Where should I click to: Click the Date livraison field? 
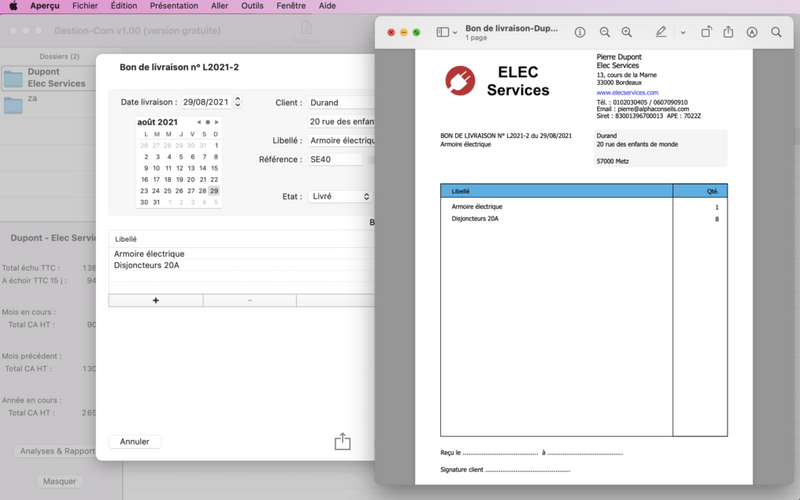tap(205, 102)
